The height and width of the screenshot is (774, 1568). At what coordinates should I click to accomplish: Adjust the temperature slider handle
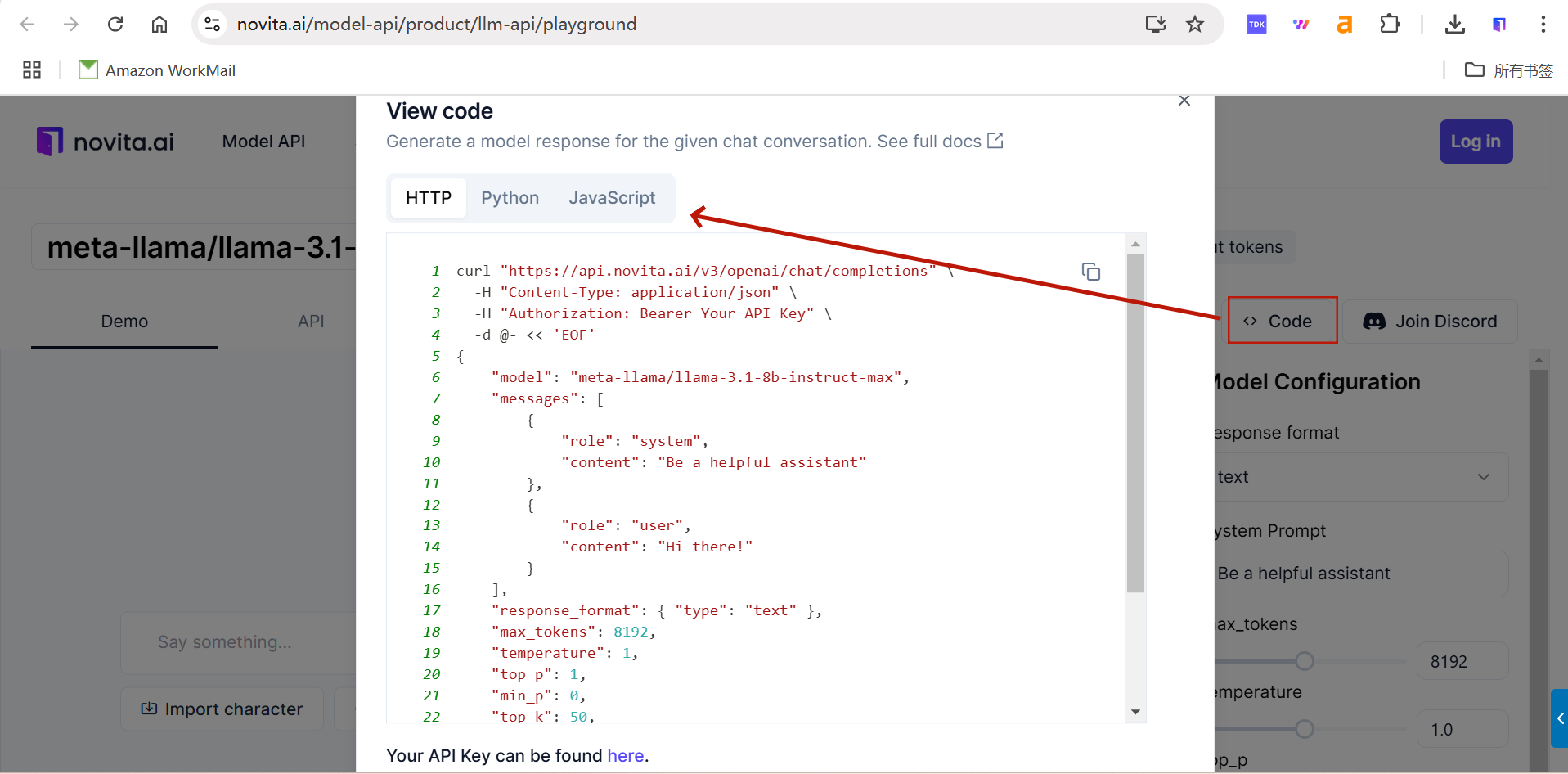pyautogui.click(x=1305, y=729)
